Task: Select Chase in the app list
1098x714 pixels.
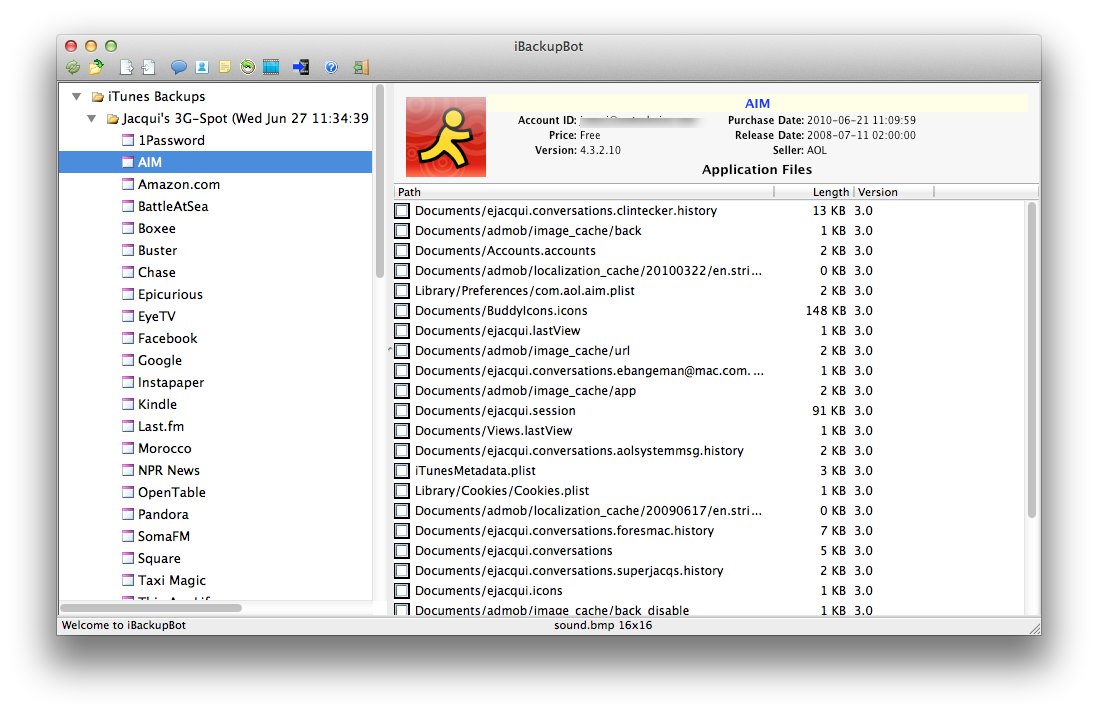Action: pyautogui.click(x=157, y=272)
